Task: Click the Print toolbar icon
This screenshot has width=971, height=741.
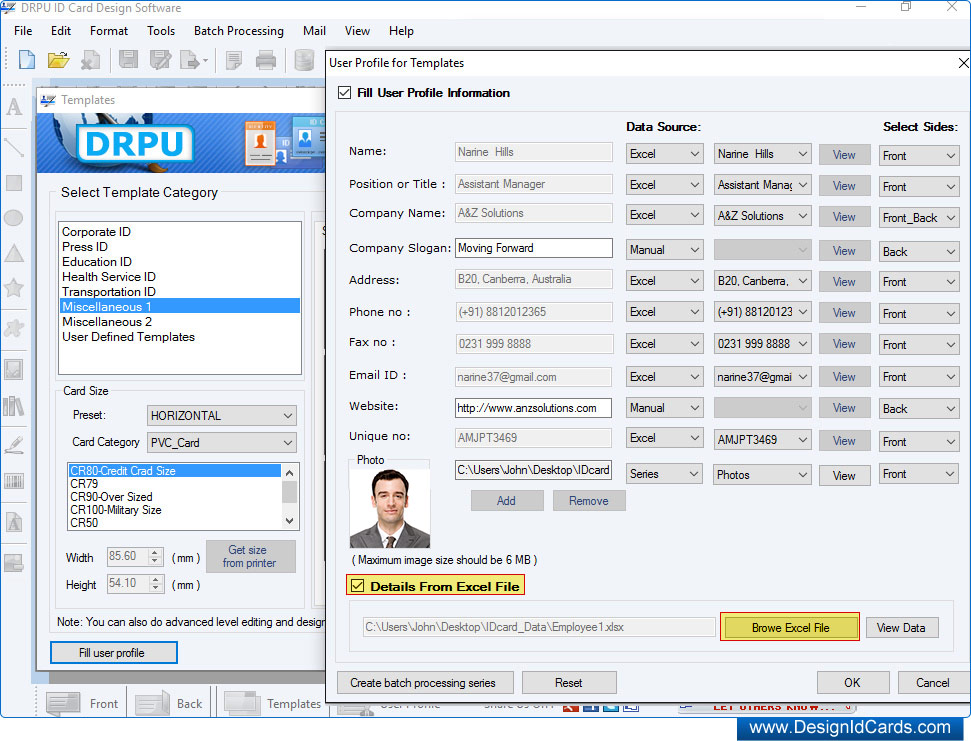Action: tap(266, 60)
